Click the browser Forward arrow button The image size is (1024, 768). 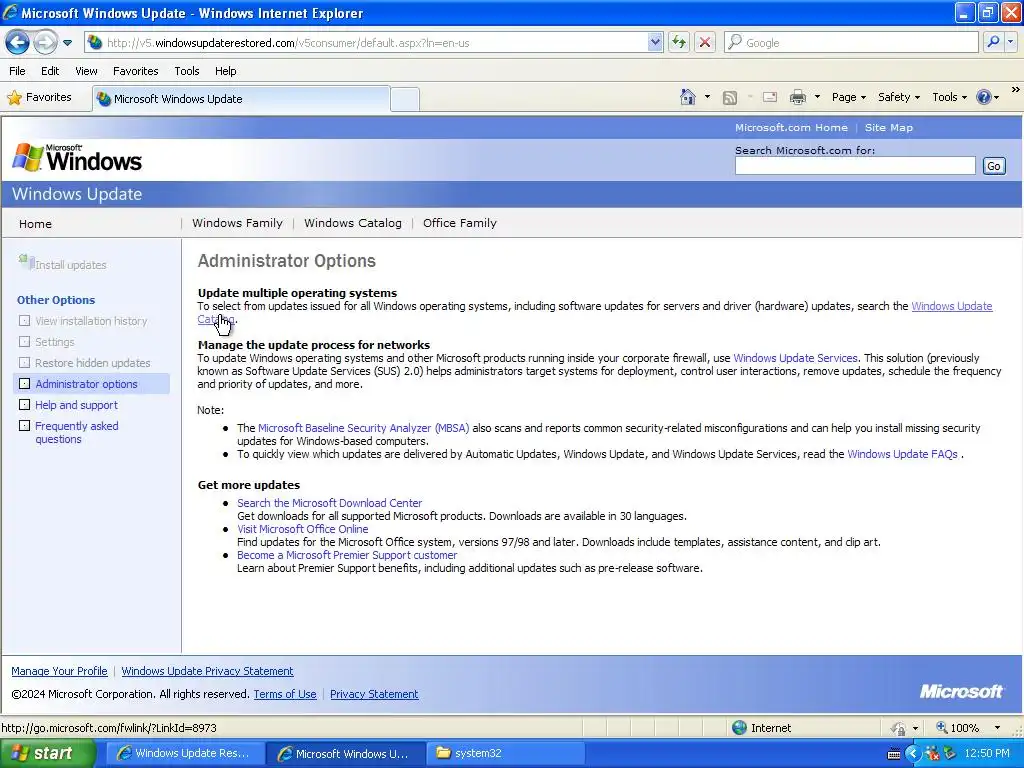click(45, 43)
